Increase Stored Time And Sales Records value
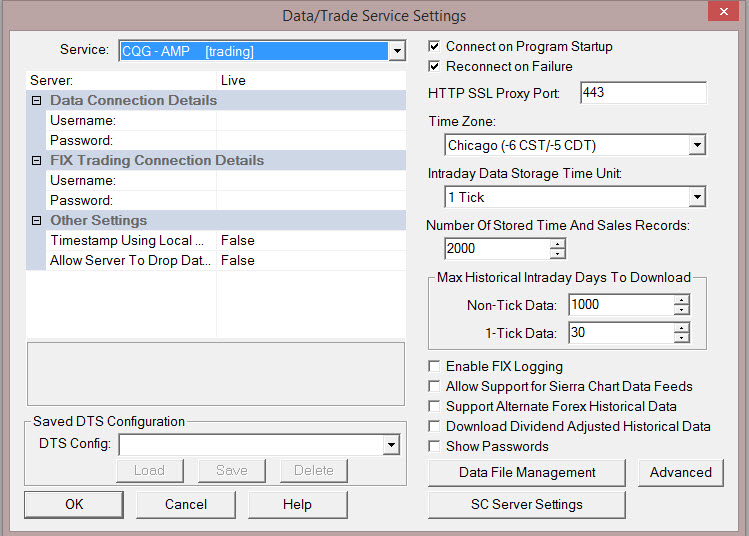 [x=558, y=243]
